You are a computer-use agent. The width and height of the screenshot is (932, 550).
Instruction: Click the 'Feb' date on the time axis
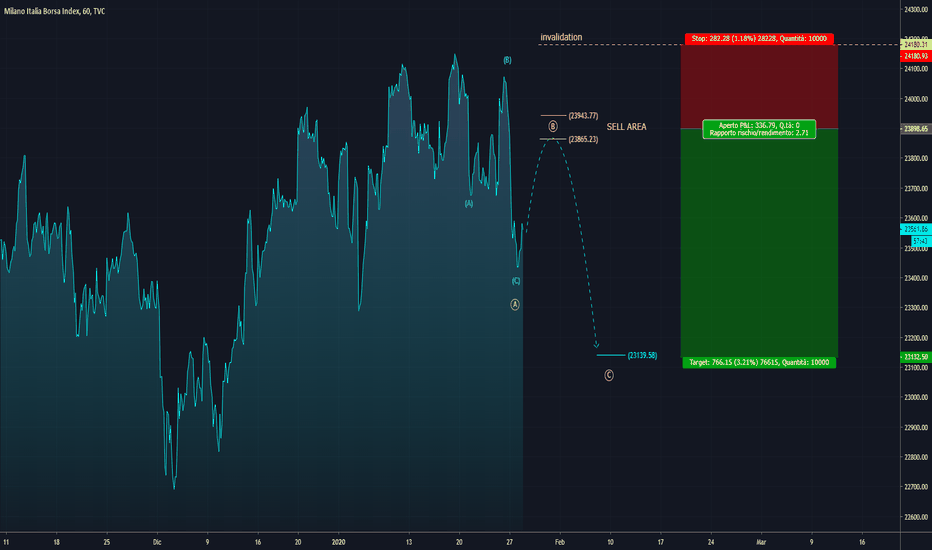coord(560,542)
